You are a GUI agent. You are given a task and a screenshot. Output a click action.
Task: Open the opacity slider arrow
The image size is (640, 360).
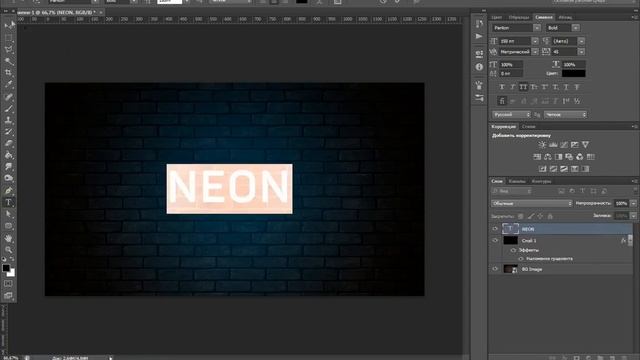pyautogui.click(x=633, y=203)
